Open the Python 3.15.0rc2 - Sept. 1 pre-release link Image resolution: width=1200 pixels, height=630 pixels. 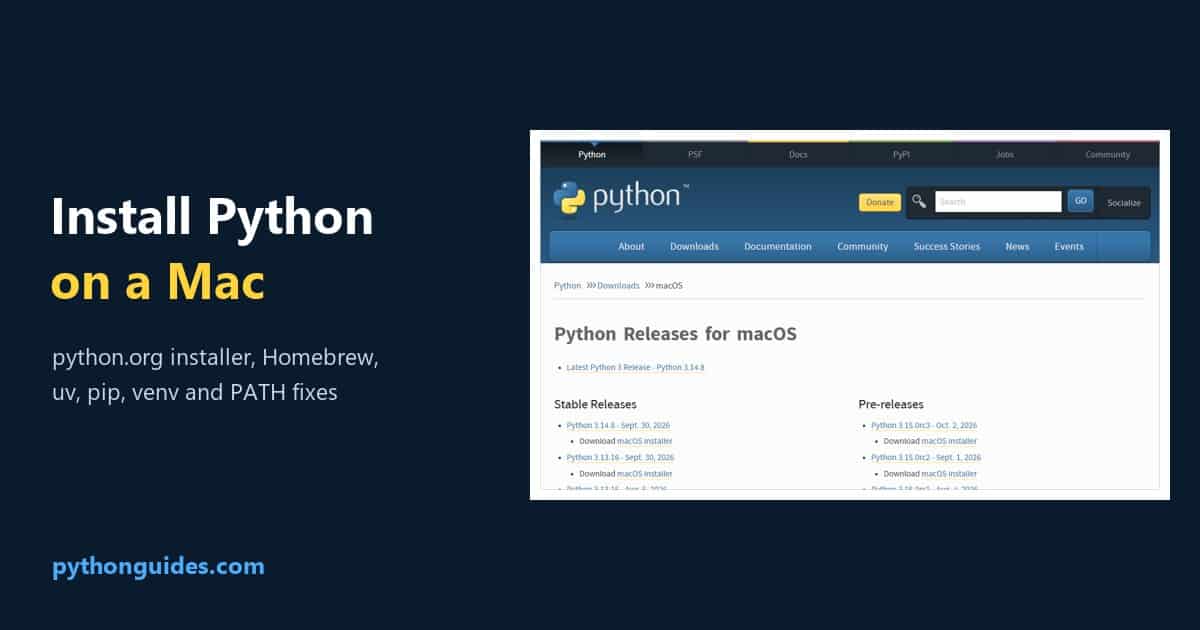point(926,457)
